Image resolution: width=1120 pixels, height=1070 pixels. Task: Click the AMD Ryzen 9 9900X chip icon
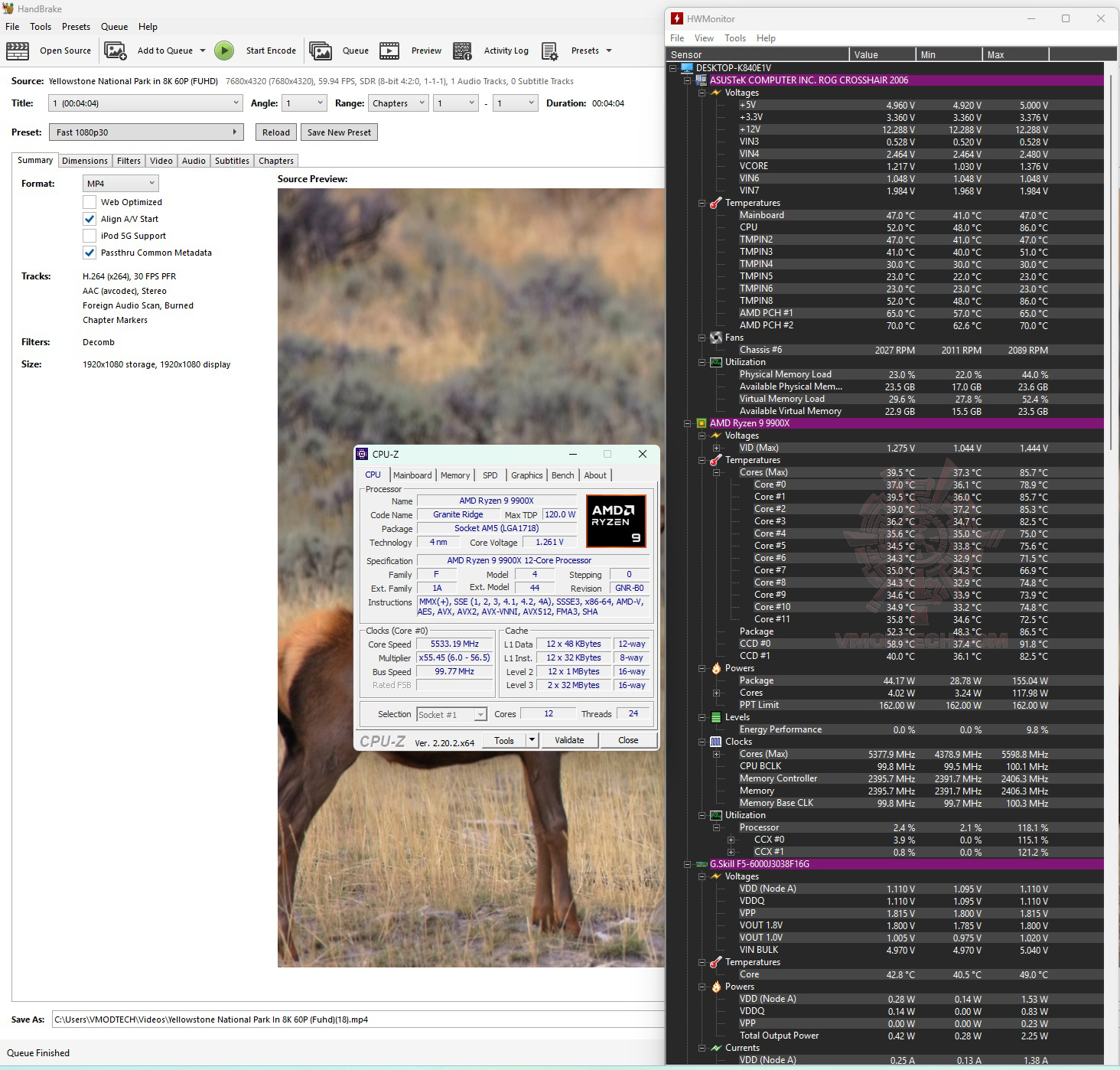tap(701, 422)
